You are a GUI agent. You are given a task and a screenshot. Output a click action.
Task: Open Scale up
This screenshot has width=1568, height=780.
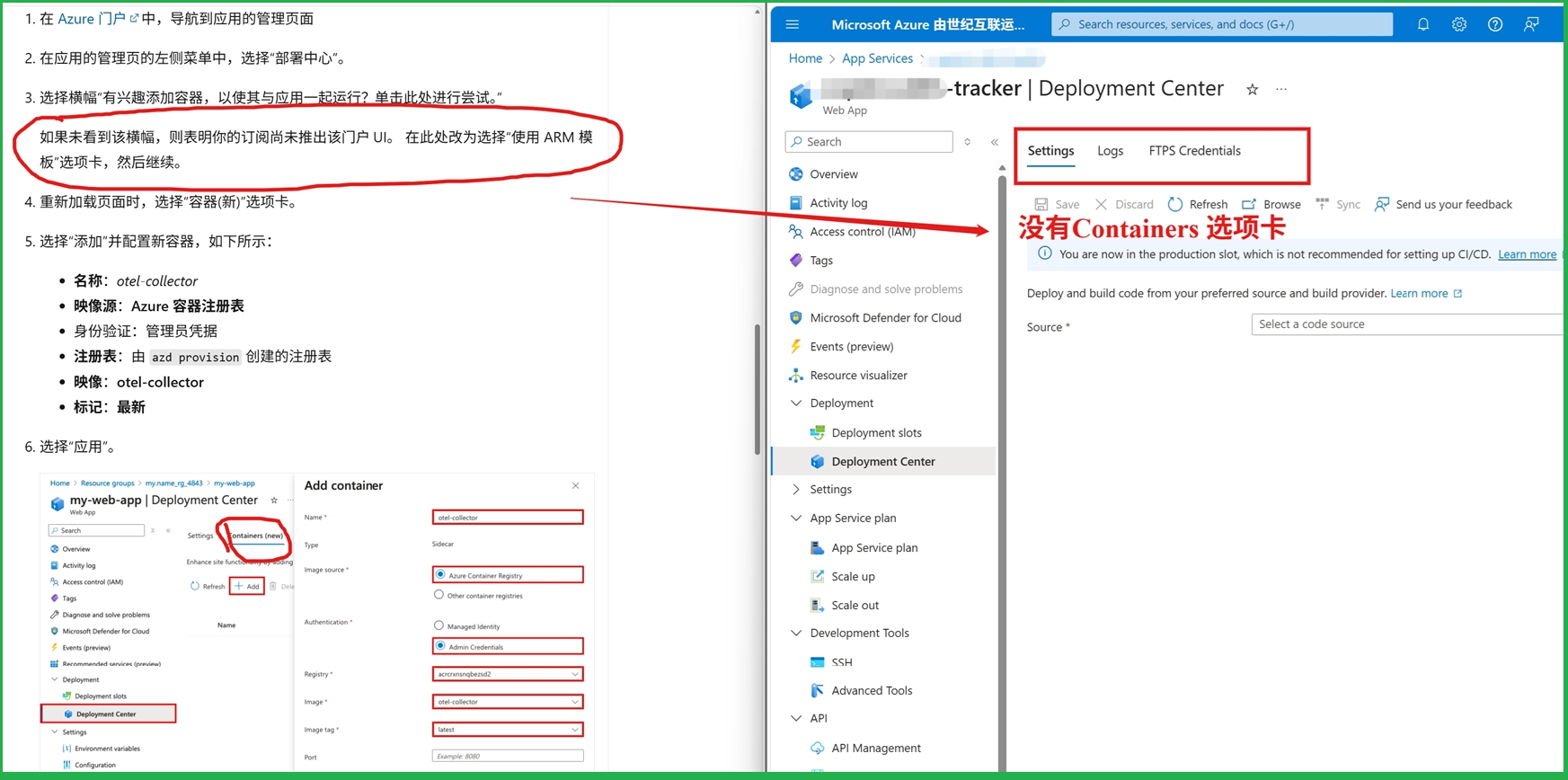point(853,577)
